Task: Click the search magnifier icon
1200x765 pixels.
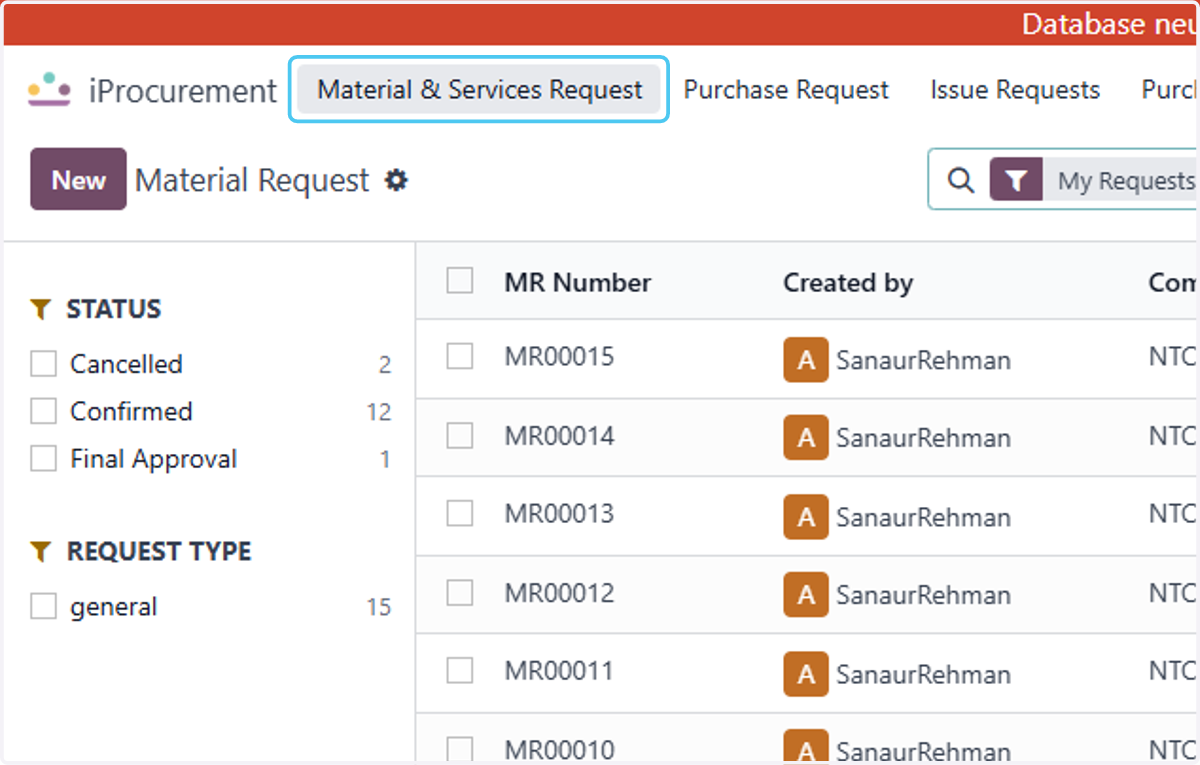Action: coord(960,180)
